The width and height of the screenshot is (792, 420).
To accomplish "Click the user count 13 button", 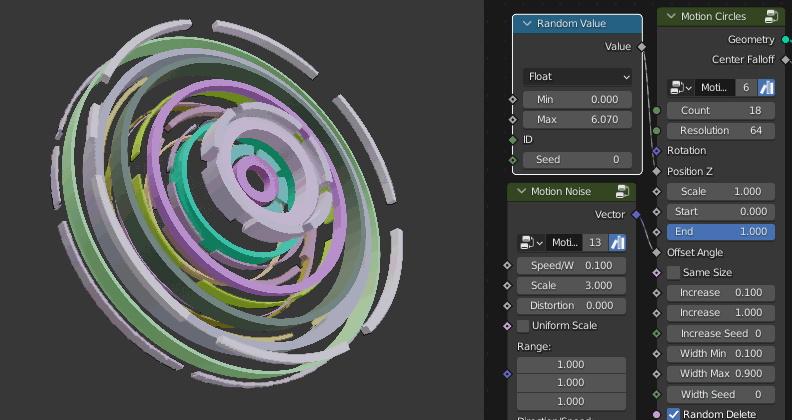I will tap(595, 243).
